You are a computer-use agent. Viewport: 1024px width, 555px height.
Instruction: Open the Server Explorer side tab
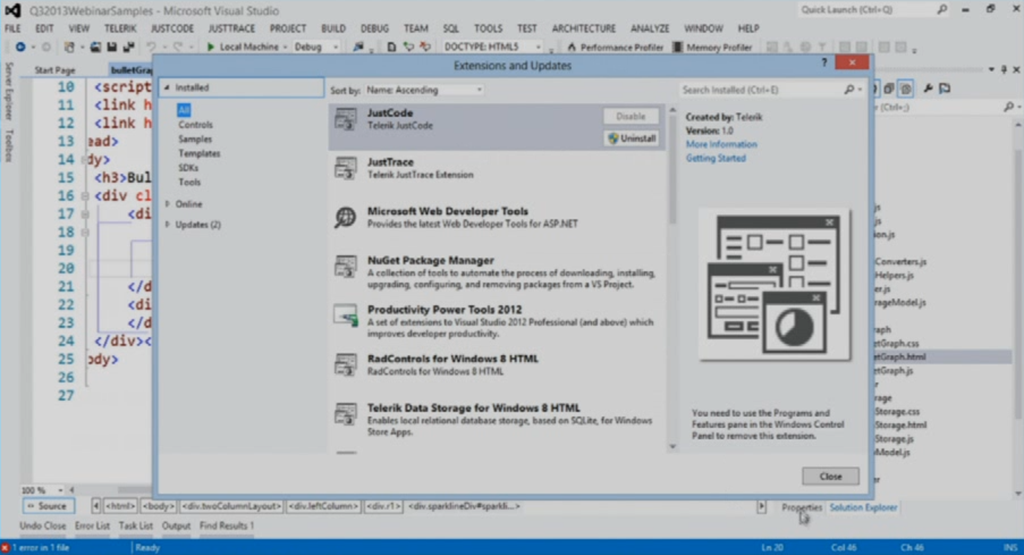coord(8,91)
